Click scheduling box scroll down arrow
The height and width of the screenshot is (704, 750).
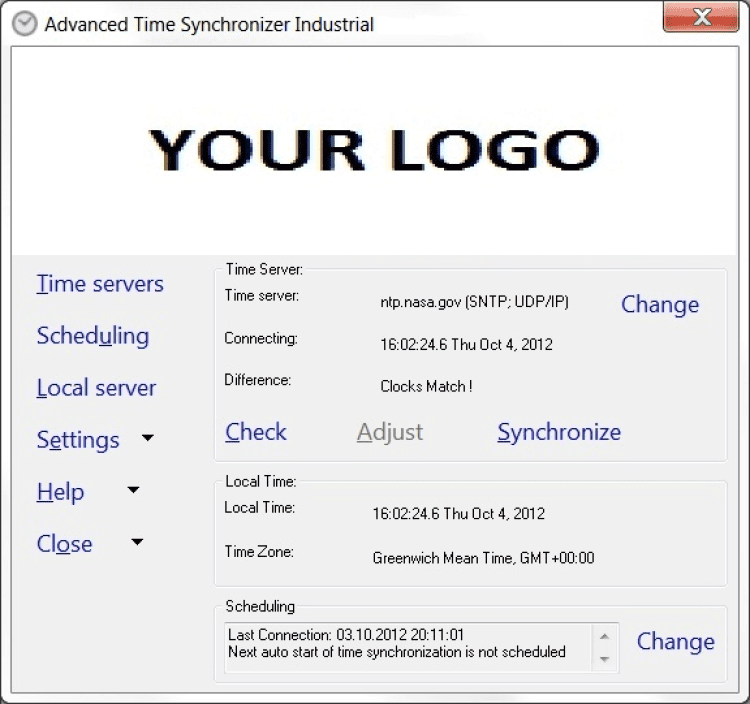[605, 659]
